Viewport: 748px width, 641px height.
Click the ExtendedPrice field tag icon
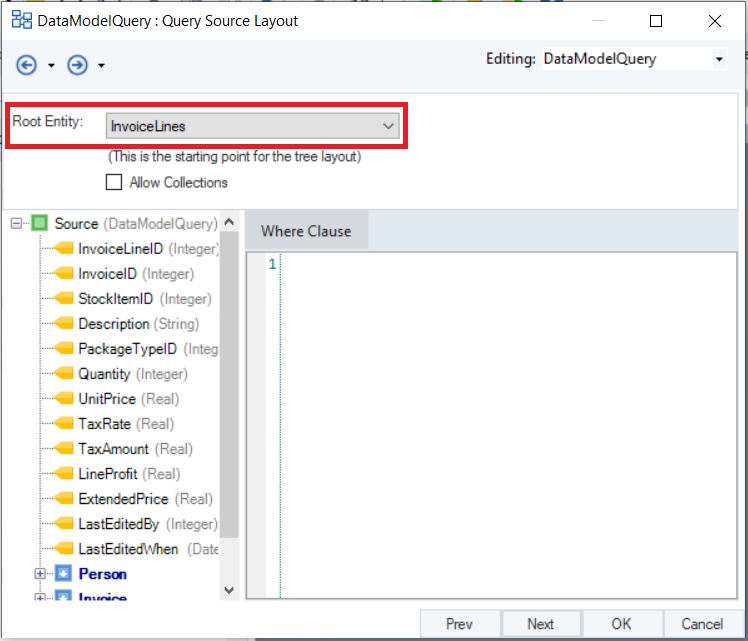pos(63,498)
